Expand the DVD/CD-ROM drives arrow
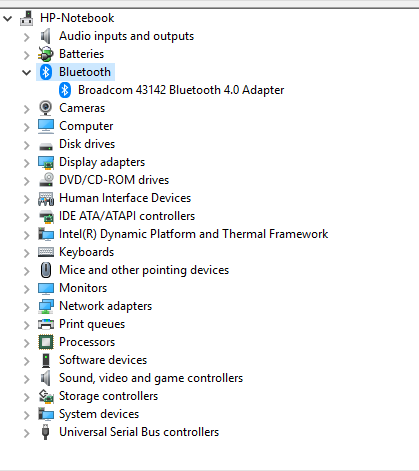The width and height of the screenshot is (419, 471). tap(27, 181)
